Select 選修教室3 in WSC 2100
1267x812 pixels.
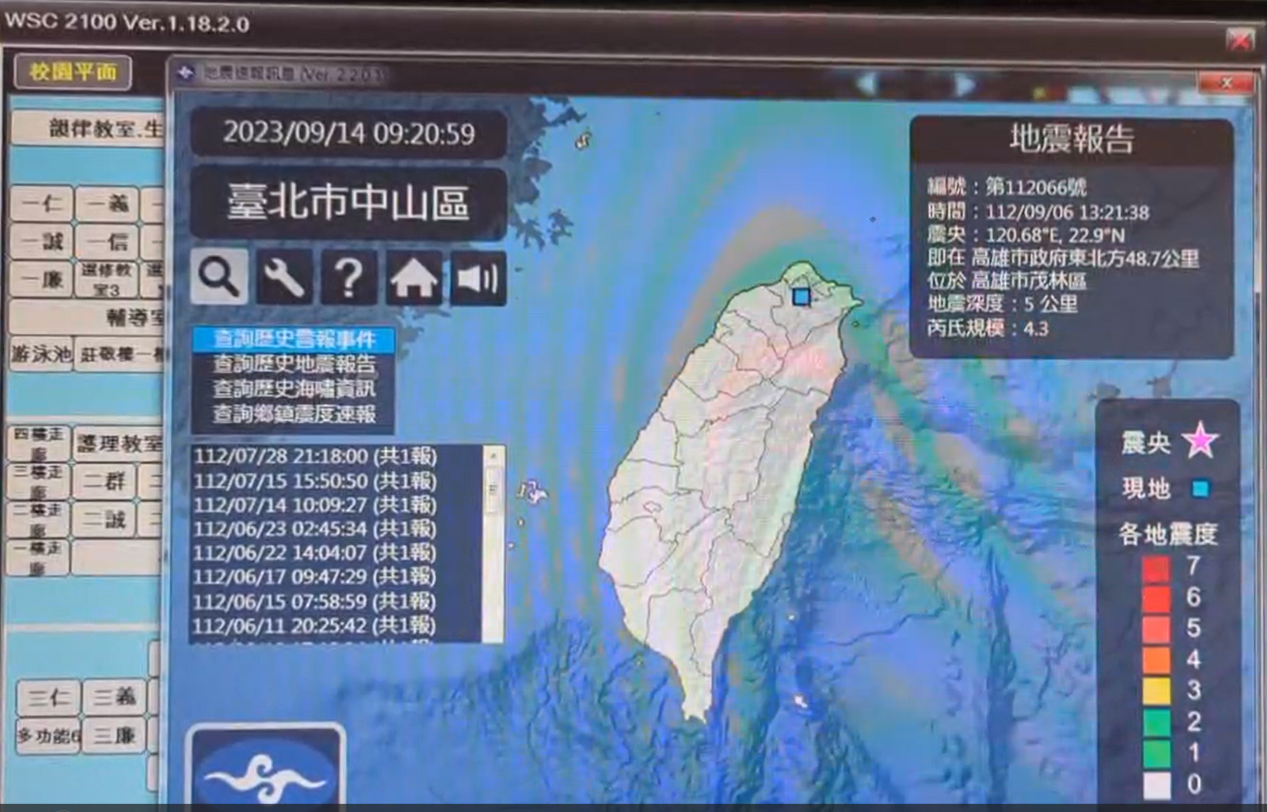(106, 280)
